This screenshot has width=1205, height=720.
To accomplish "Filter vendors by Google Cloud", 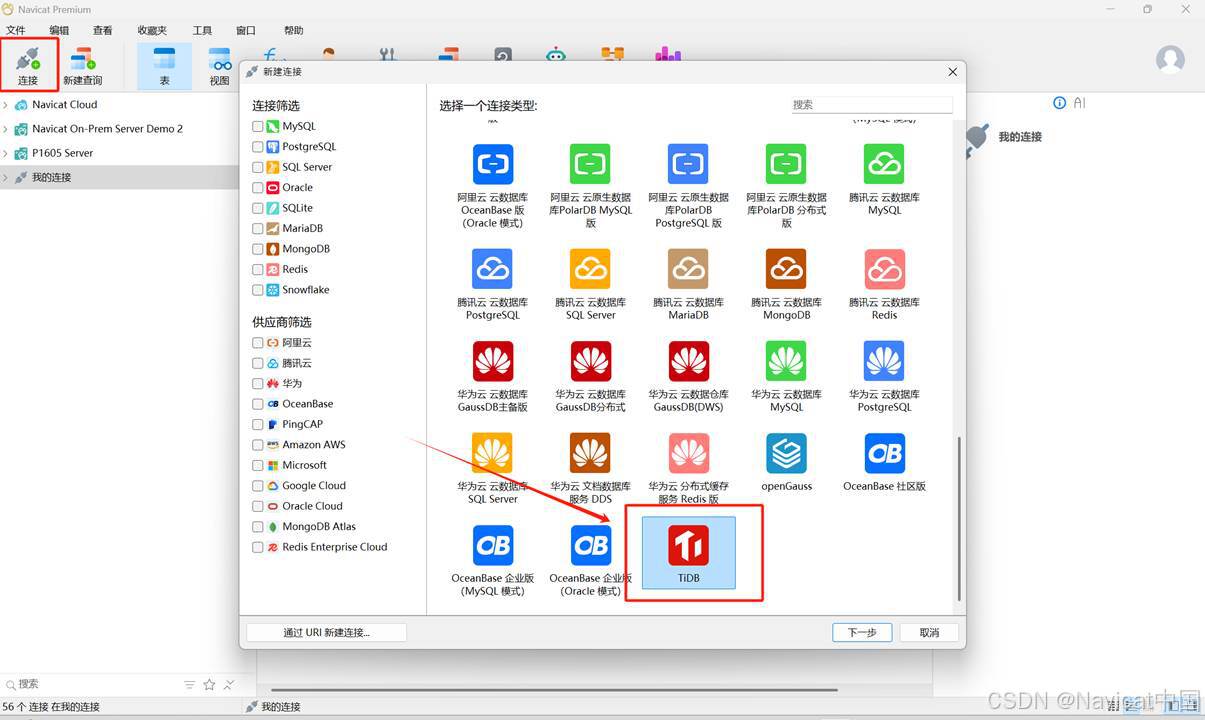I will coord(258,486).
